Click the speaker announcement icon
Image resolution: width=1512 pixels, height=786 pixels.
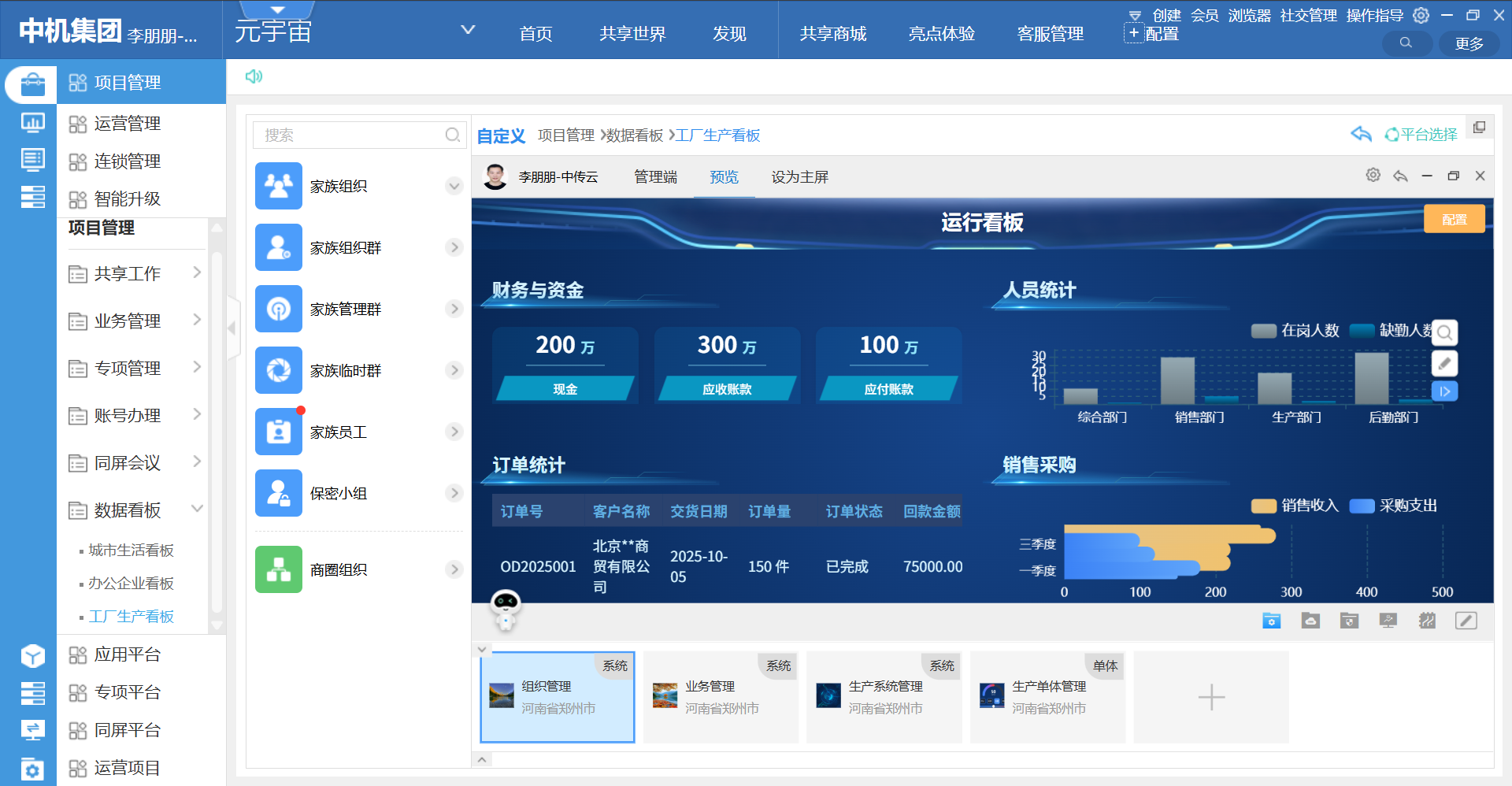(x=254, y=76)
